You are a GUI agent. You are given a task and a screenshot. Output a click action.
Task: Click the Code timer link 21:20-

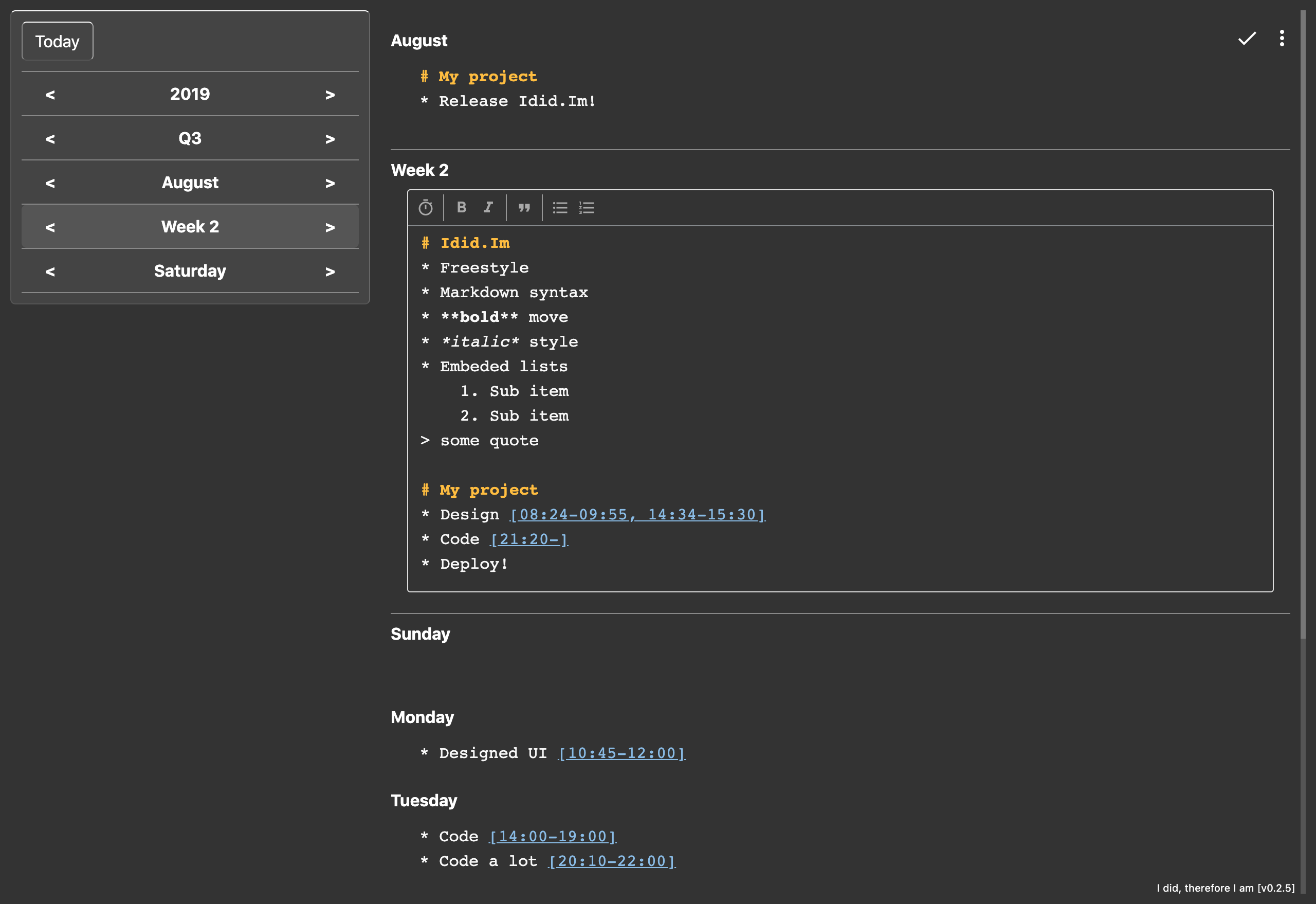[x=529, y=539]
